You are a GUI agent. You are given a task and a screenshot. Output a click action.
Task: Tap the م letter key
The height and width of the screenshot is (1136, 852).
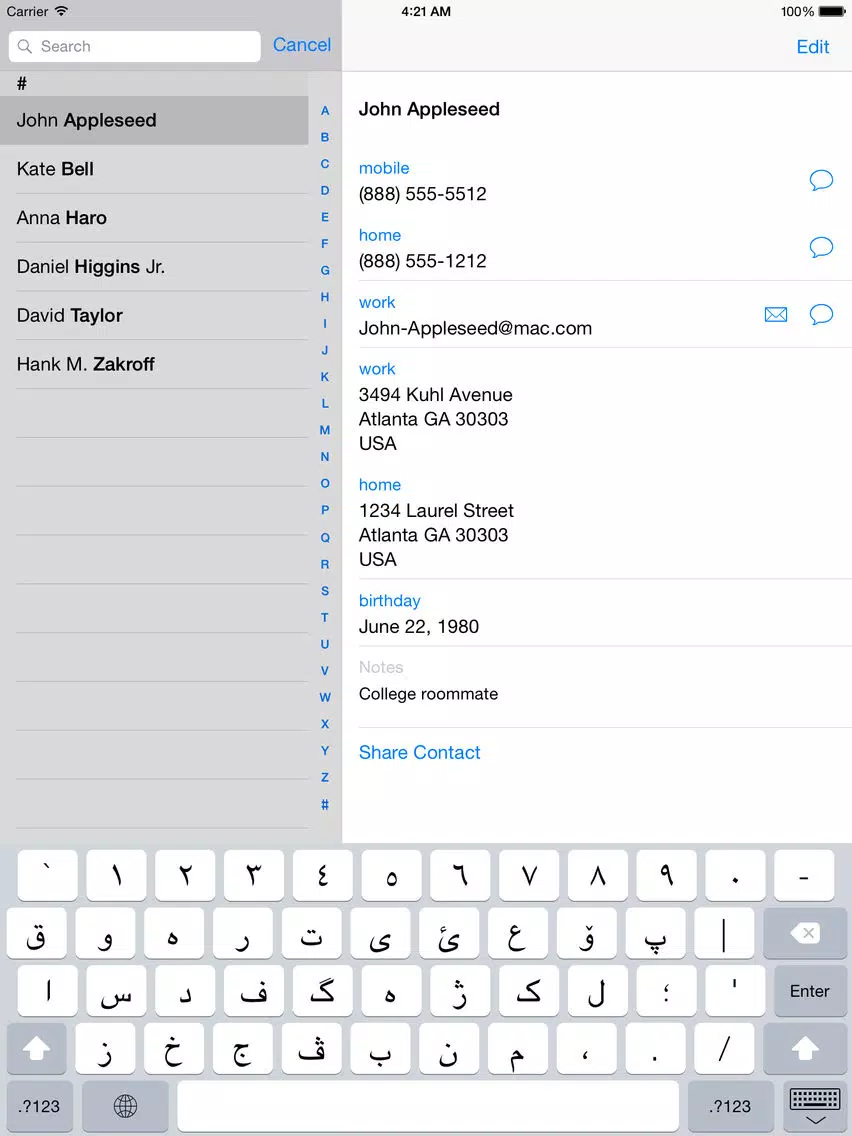tap(518, 1048)
